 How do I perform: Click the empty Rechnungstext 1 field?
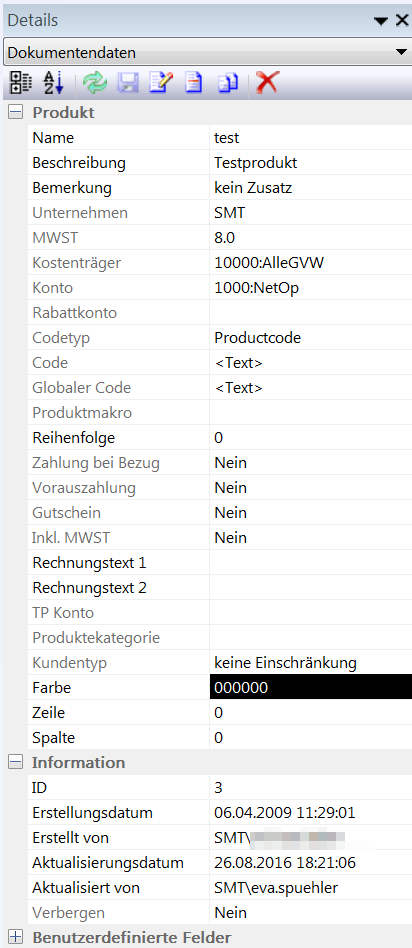pyautogui.click(x=311, y=563)
